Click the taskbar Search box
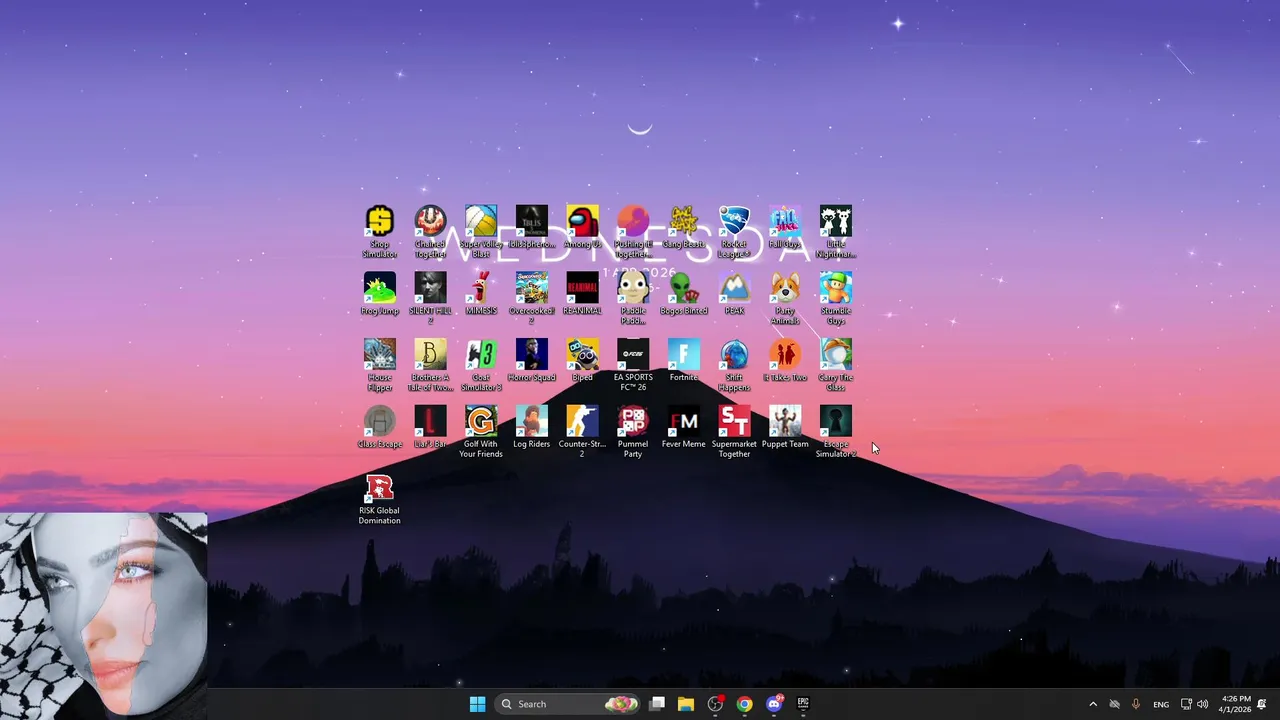Viewport: 1280px width, 720px height. [568, 704]
